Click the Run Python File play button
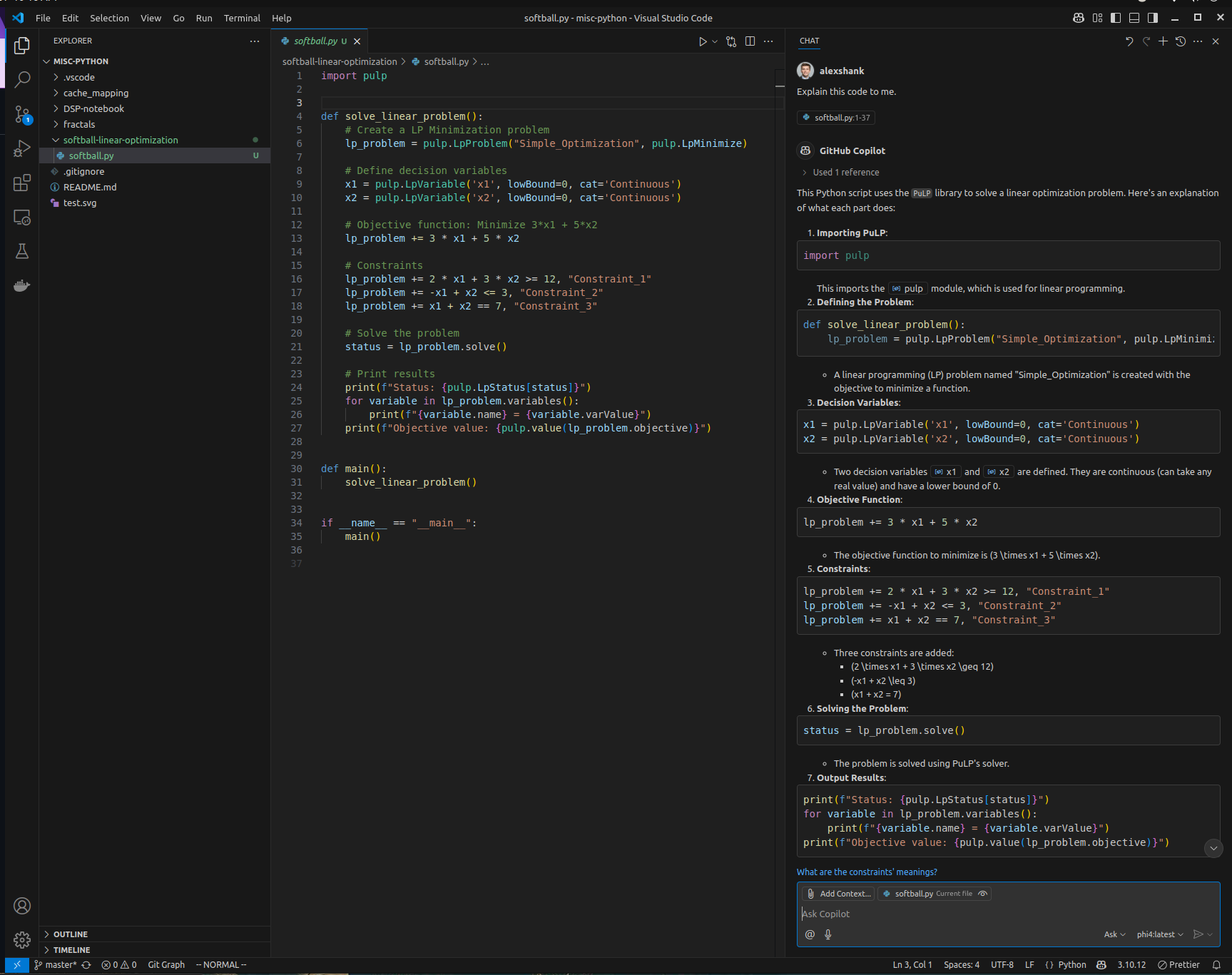 click(703, 41)
